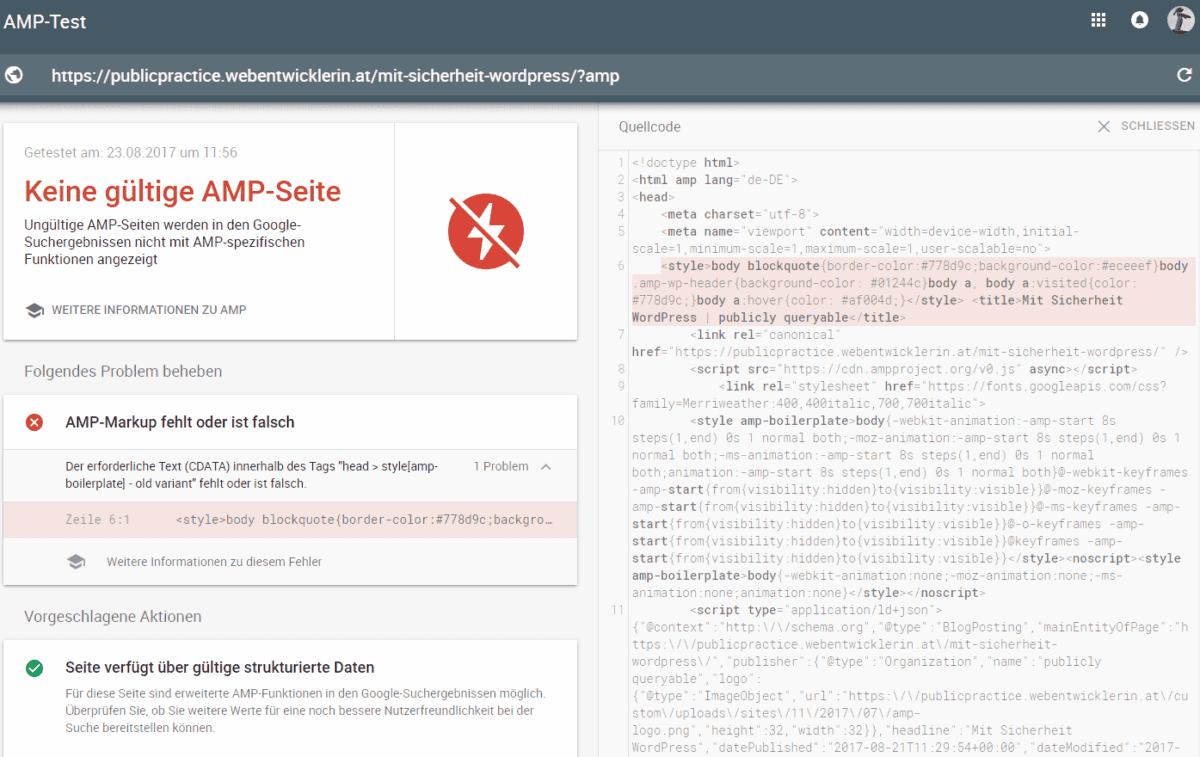Click the green checkmark icon for structured data
The image size is (1200, 757).
pyautogui.click(x=34, y=667)
